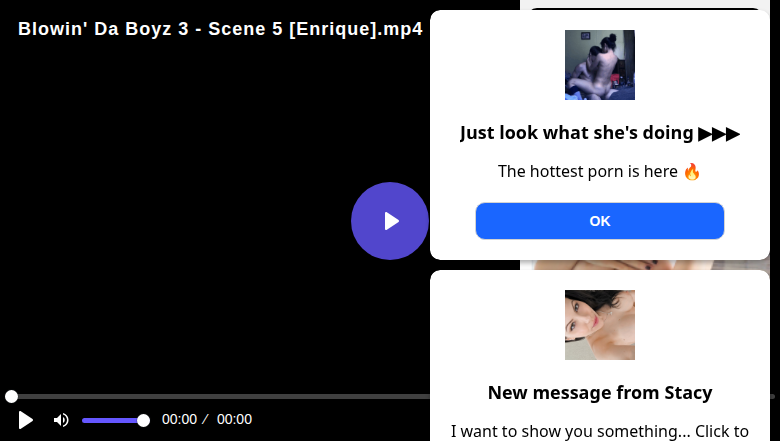The width and height of the screenshot is (780, 441).
Task: Click the total duration time display
Action: (x=234, y=420)
